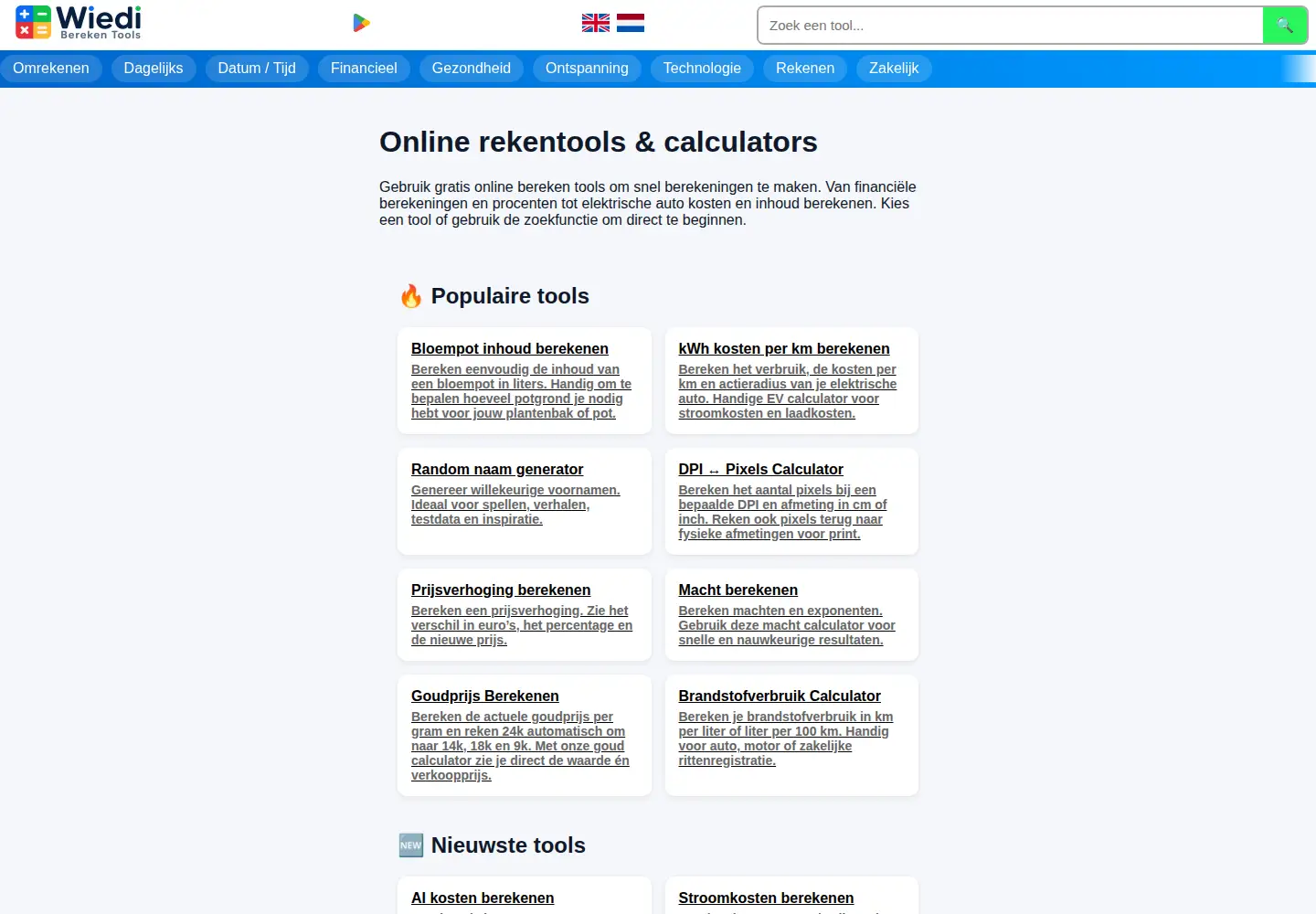This screenshot has width=1316, height=914.
Task: Open AI kosten berekenen
Action: (483, 898)
